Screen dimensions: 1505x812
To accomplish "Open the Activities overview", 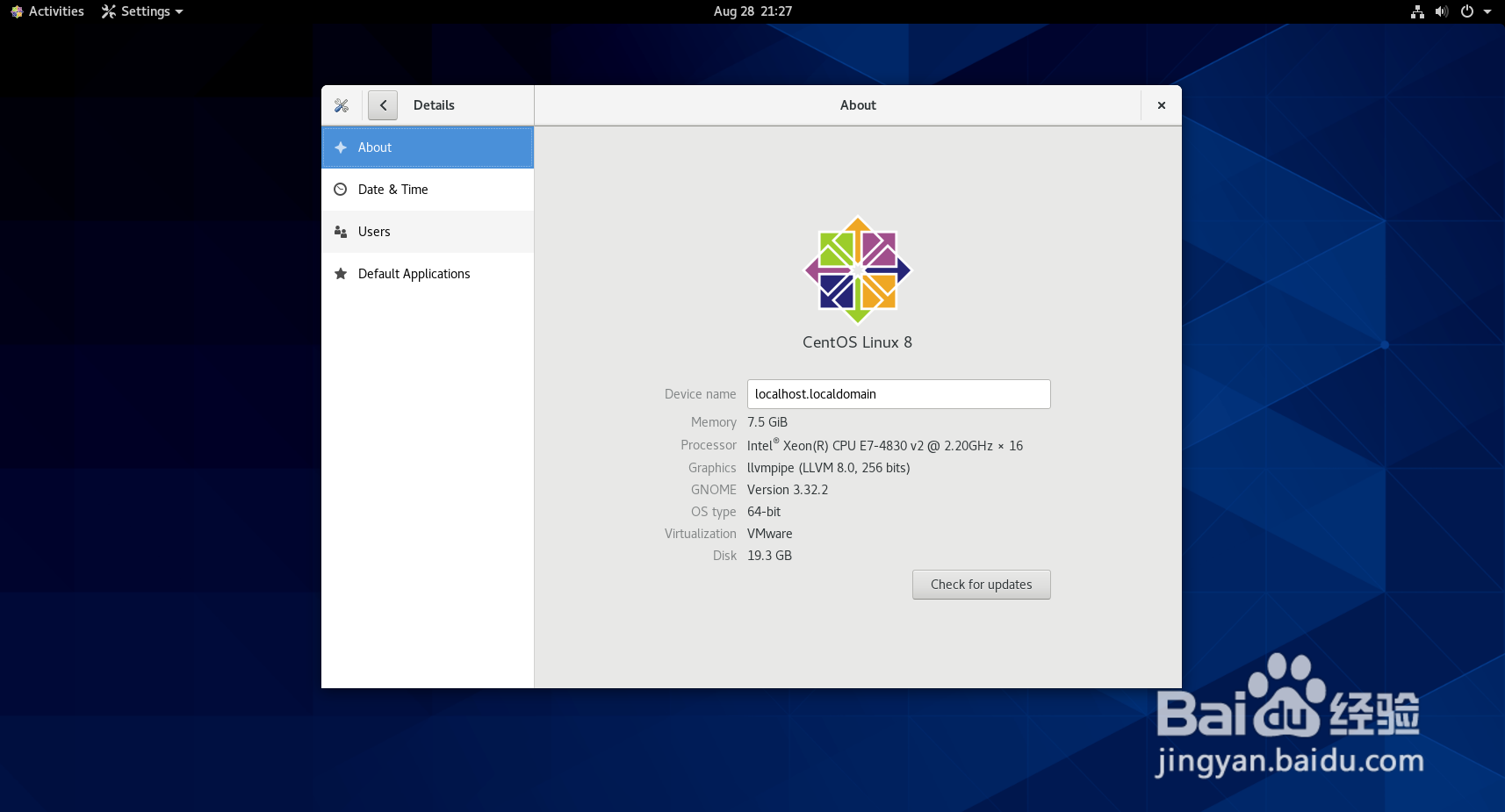I will tap(47, 11).
